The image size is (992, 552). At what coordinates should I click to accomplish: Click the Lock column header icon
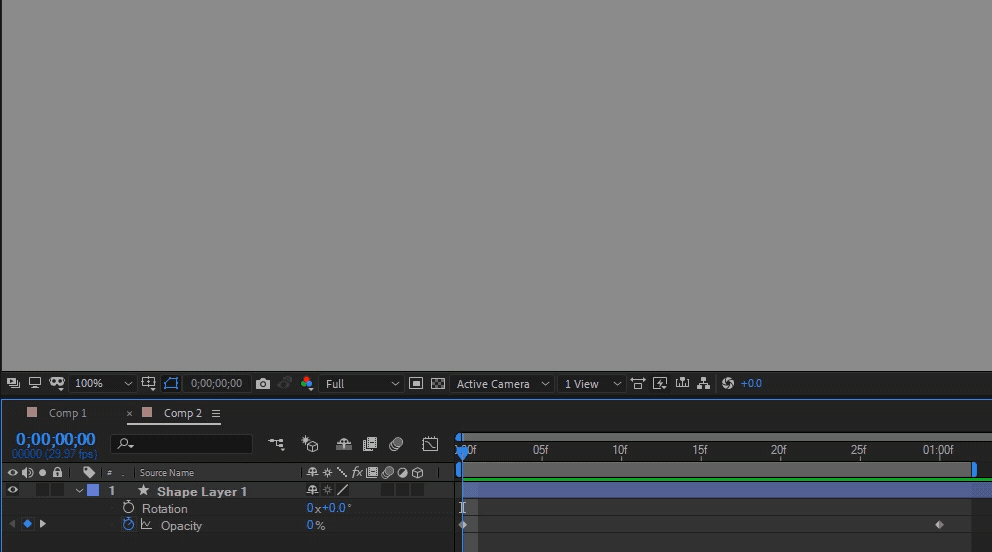point(58,472)
